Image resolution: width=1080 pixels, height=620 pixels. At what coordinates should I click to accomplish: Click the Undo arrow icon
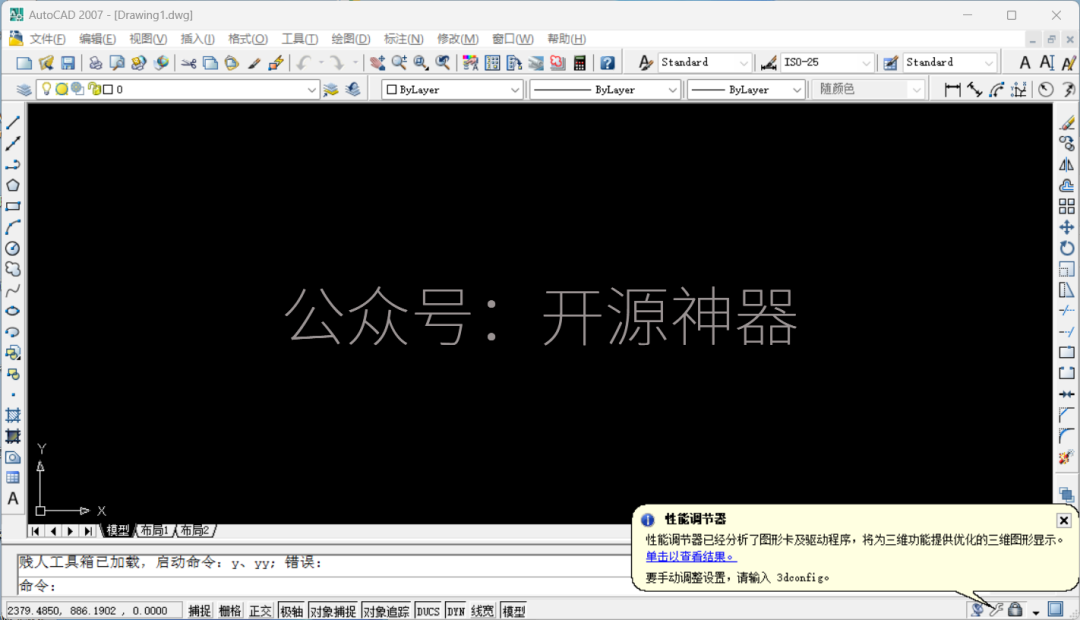click(304, 63)
